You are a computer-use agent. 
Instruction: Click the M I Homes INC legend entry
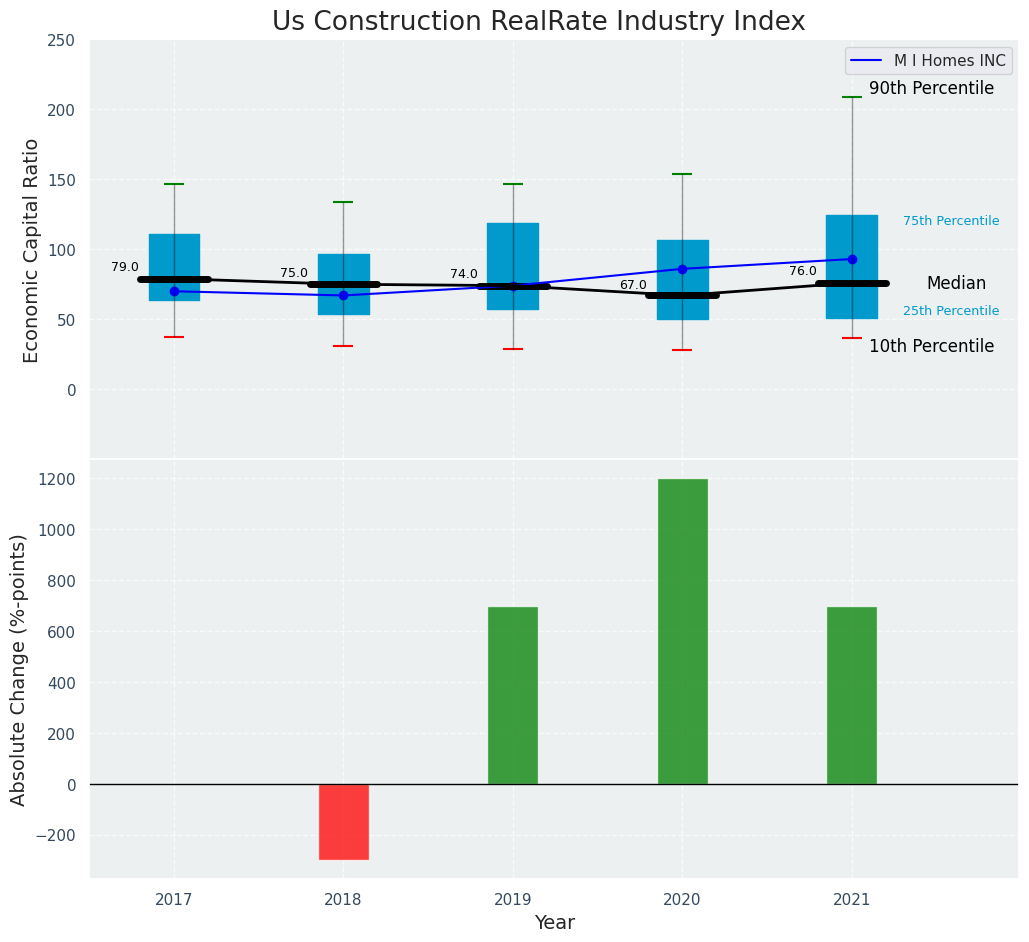(949, 61)
